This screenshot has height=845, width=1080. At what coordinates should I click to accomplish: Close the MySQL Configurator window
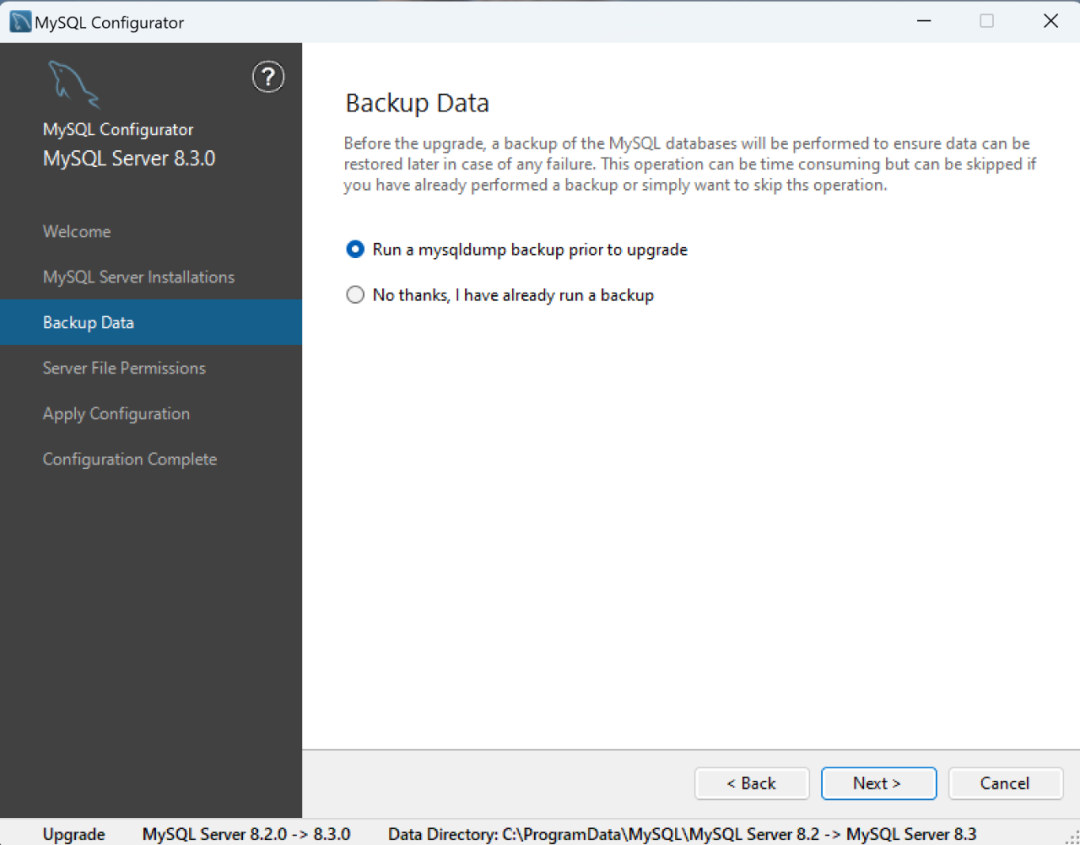(1050, 21)
